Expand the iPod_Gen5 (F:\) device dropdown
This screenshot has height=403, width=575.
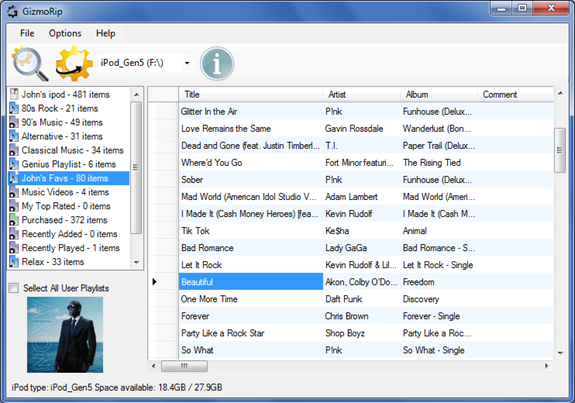(187, 63)
